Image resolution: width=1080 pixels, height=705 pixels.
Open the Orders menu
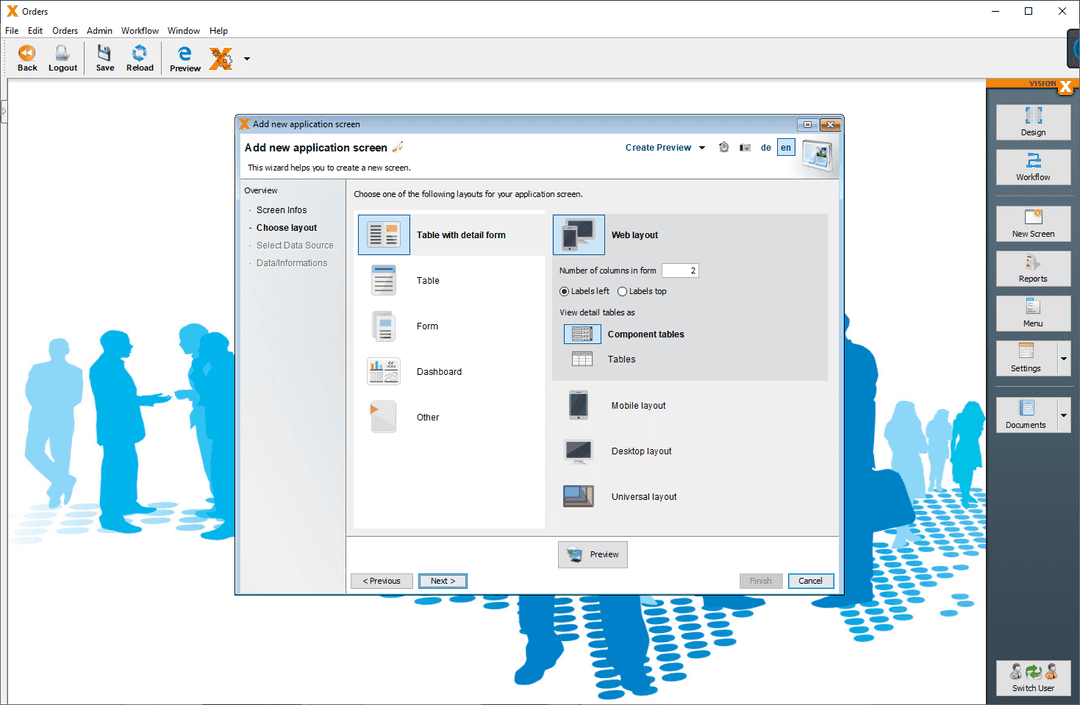coord(64,30)
